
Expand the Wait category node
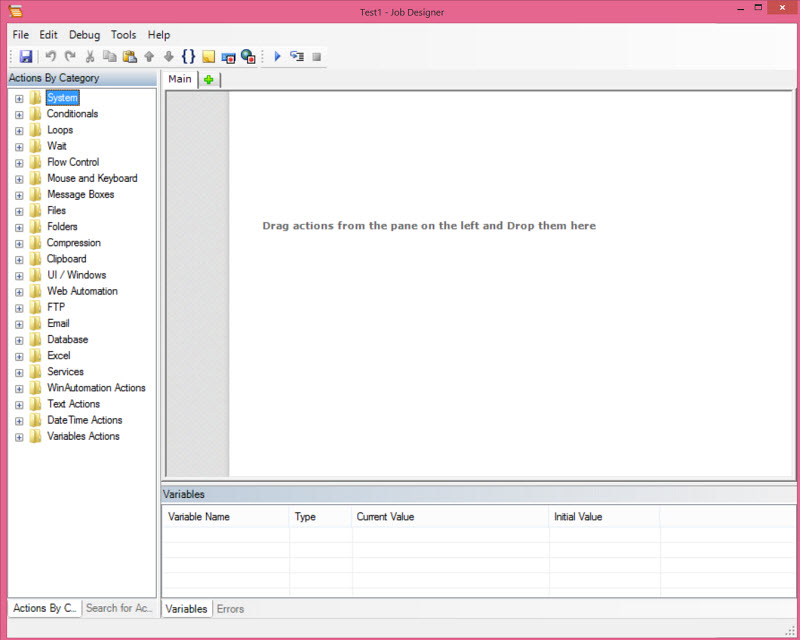pyautogui.click(x=19, y=147)
